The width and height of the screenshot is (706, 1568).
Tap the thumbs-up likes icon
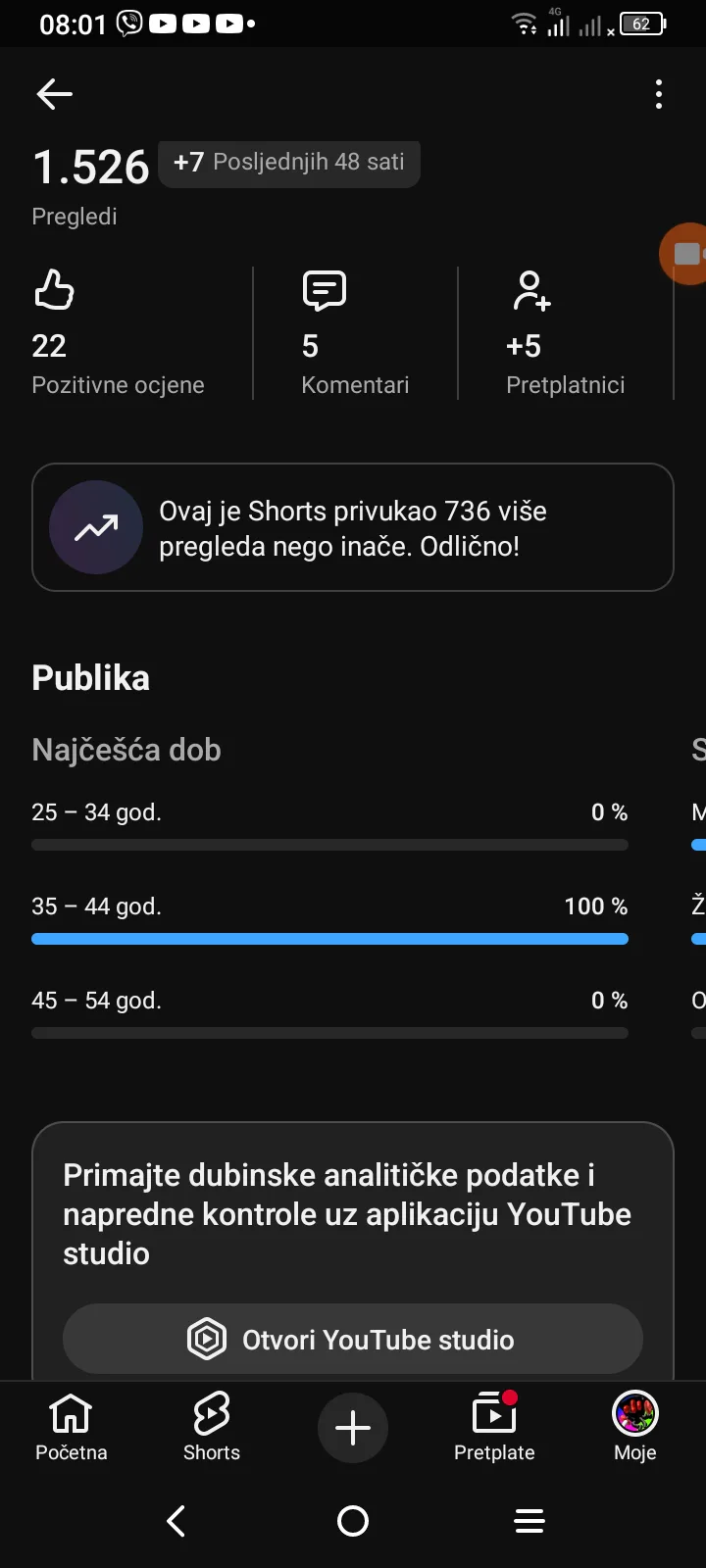pyautogui.click(x=54, y=290)
